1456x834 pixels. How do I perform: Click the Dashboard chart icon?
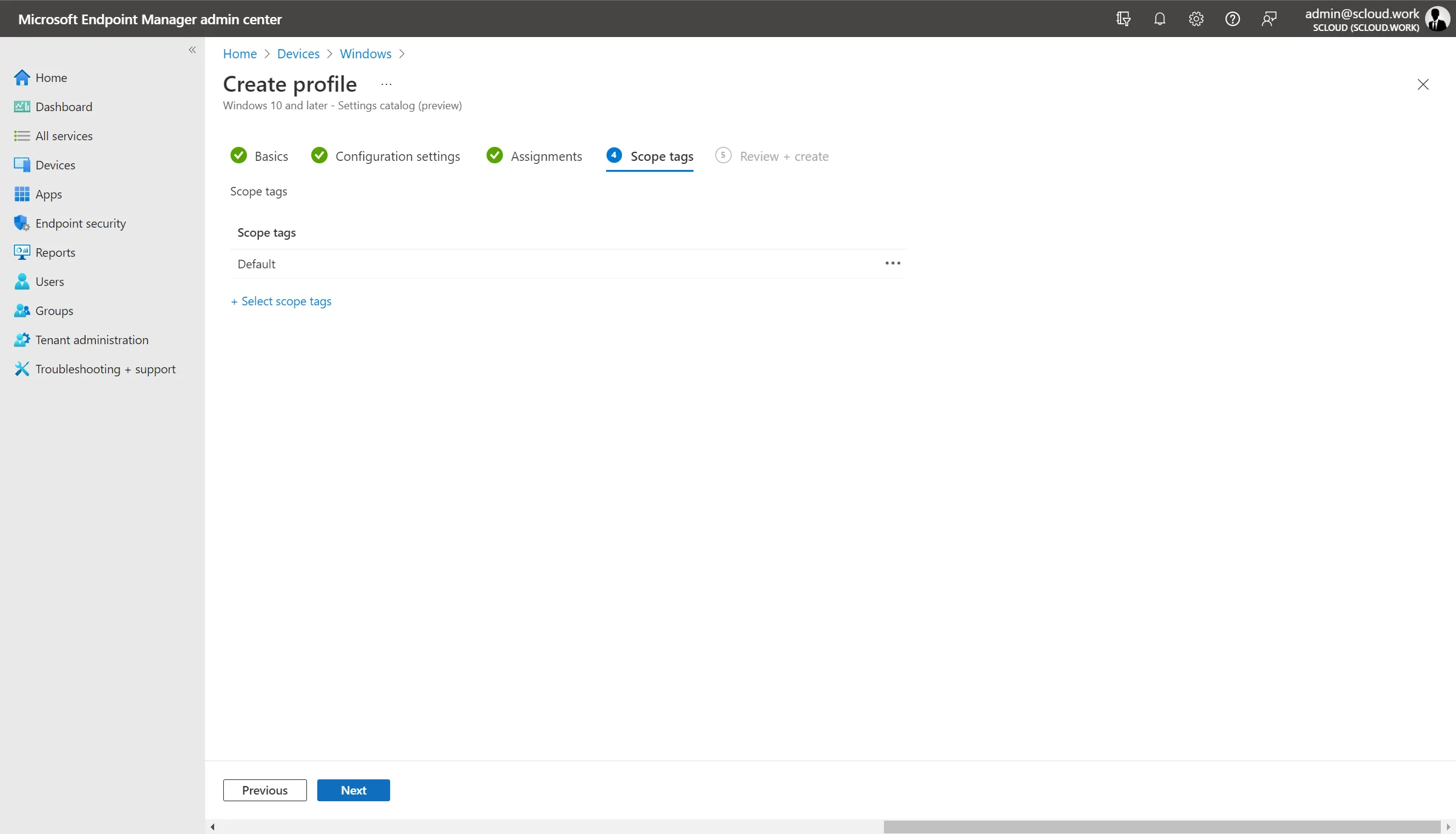coord(22,107)
